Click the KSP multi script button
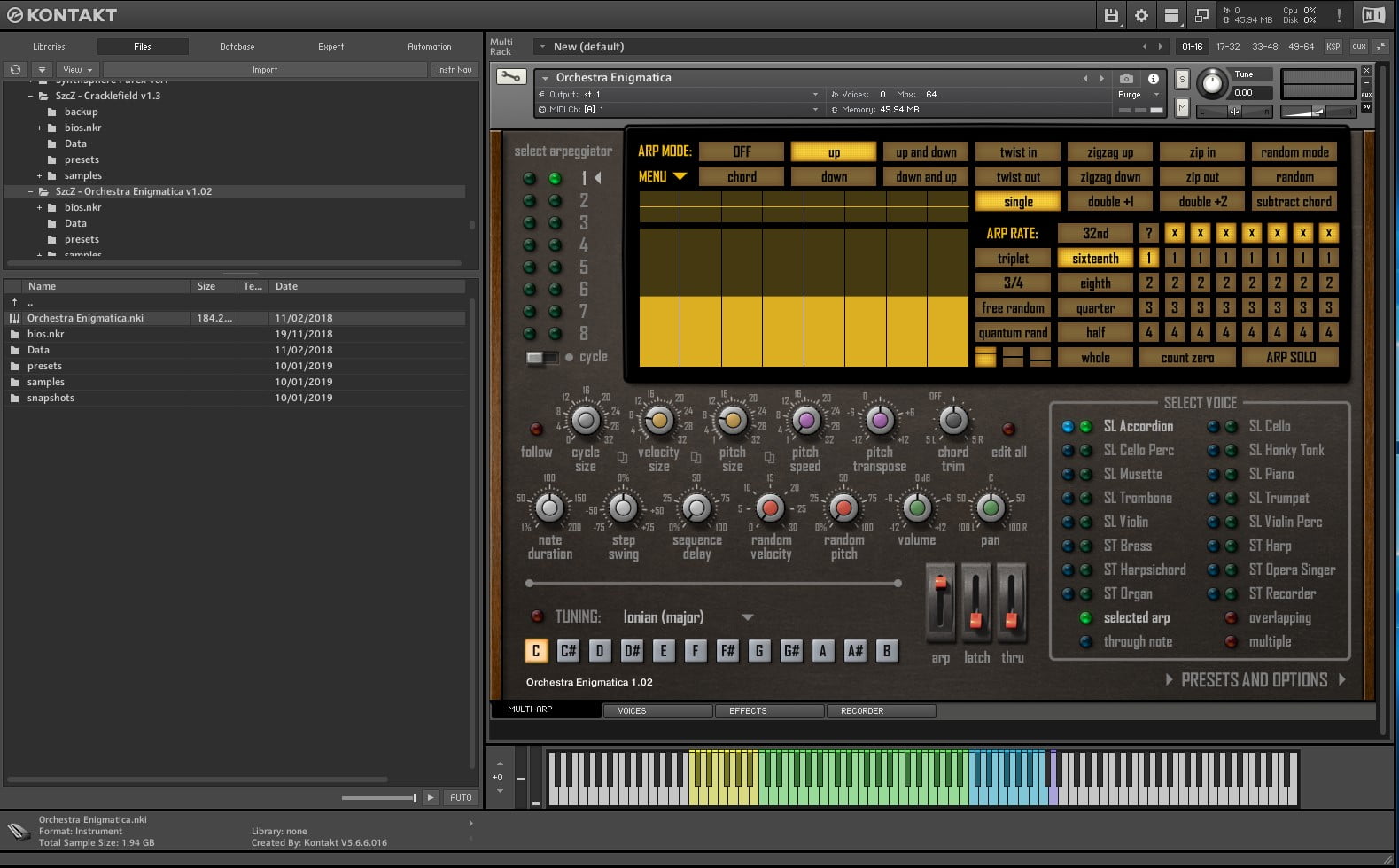Viewport: 1399px width, 868px height. 1333,46
